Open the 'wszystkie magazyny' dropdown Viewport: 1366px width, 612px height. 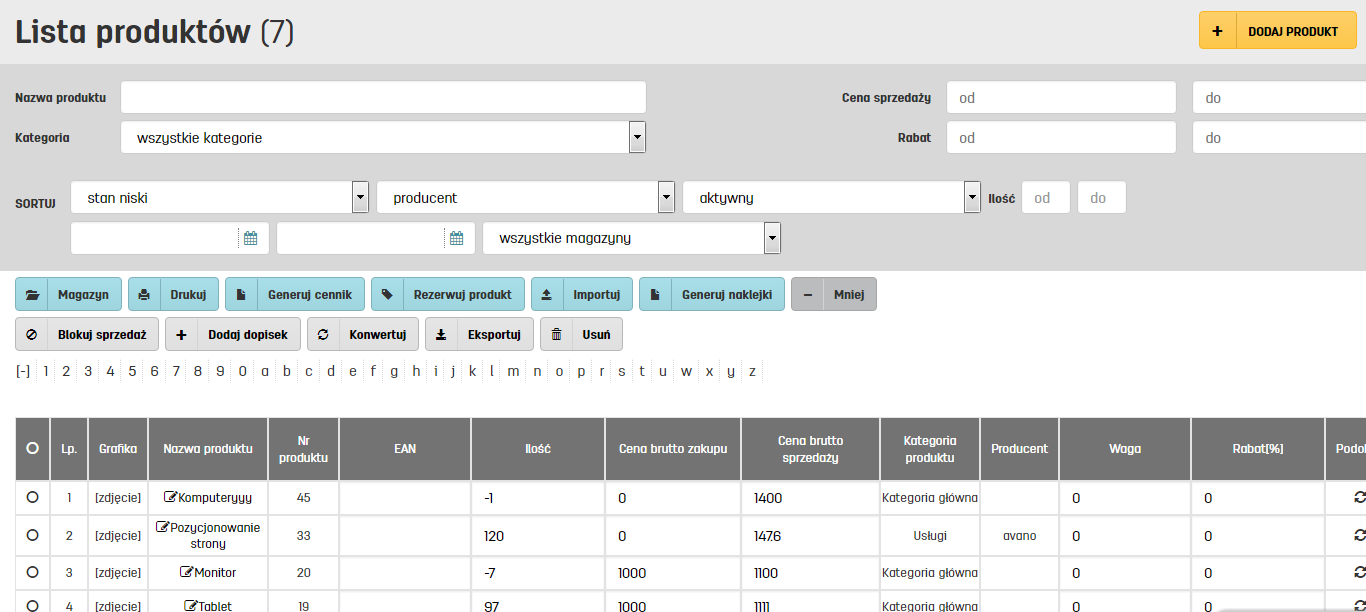772,238
